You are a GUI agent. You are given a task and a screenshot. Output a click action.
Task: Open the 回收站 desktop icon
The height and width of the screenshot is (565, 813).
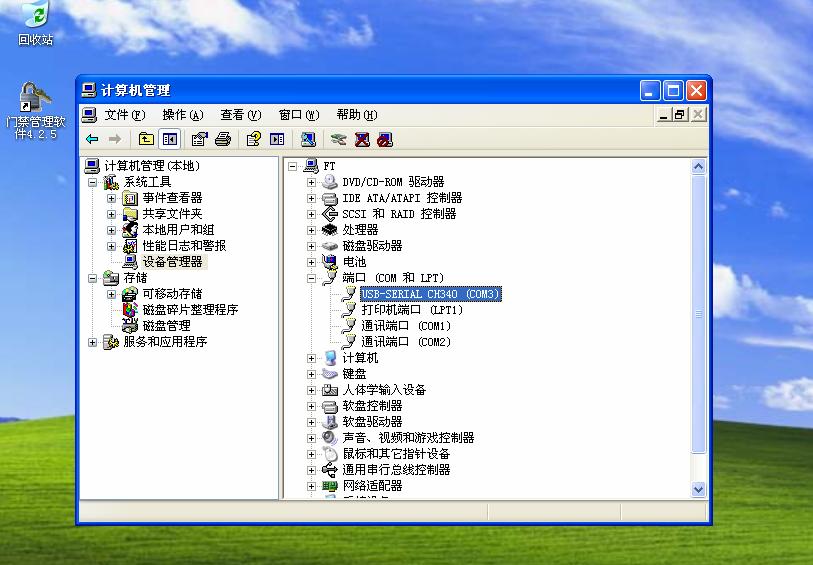(35, 24)
